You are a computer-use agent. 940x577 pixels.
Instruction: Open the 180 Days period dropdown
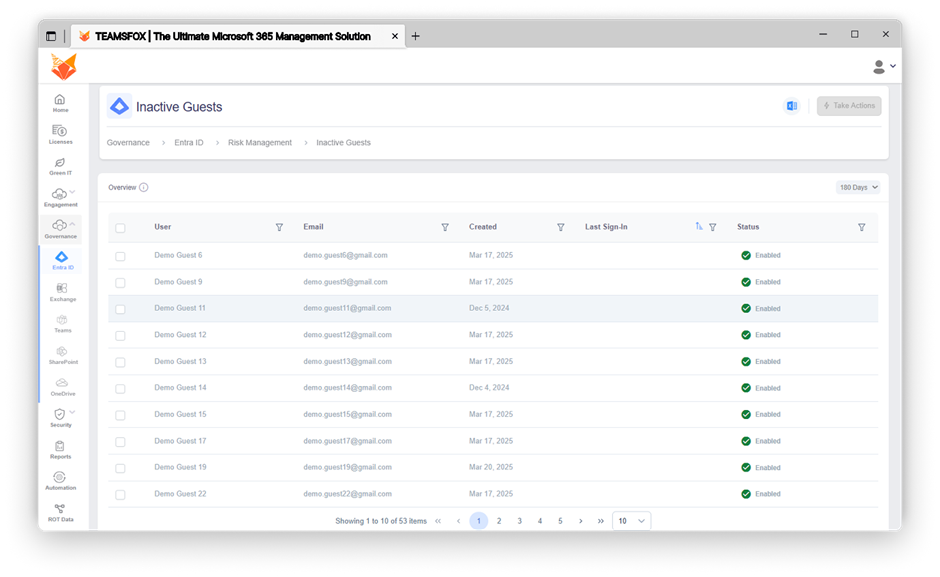click(858, 187)
